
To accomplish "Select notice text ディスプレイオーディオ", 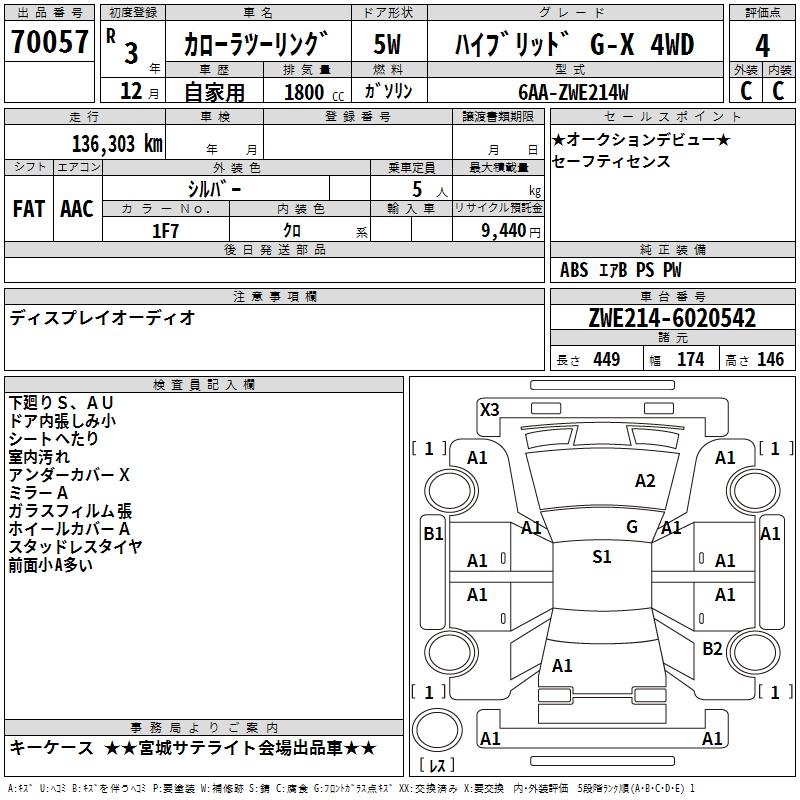I will (x=102, y=318).
